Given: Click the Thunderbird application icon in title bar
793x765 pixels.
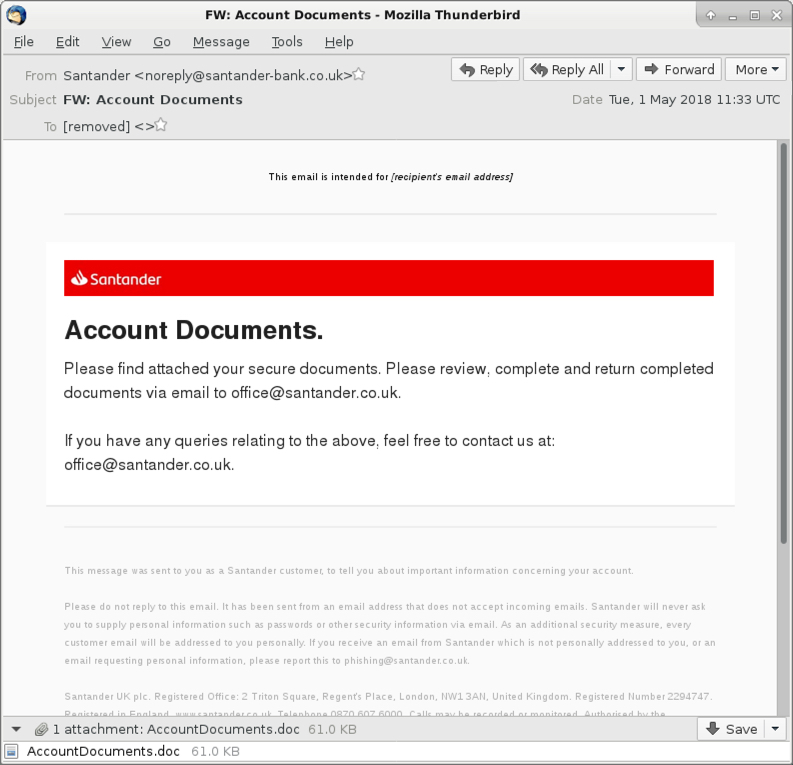Looking at the screenshot, I should [x=16, y=15].
